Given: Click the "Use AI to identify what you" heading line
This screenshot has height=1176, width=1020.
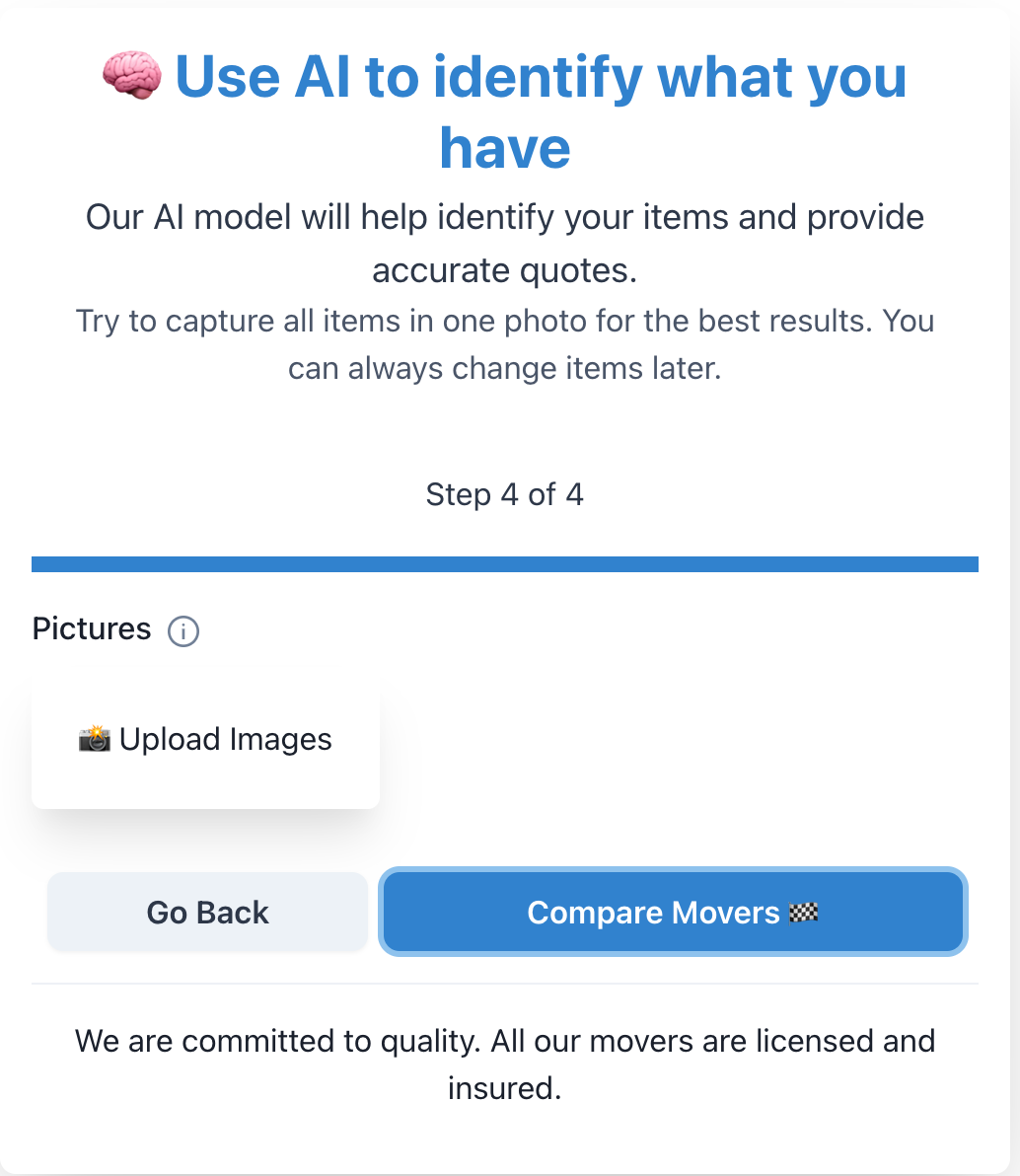Looking at the screenshot, I should pos(541,76).
